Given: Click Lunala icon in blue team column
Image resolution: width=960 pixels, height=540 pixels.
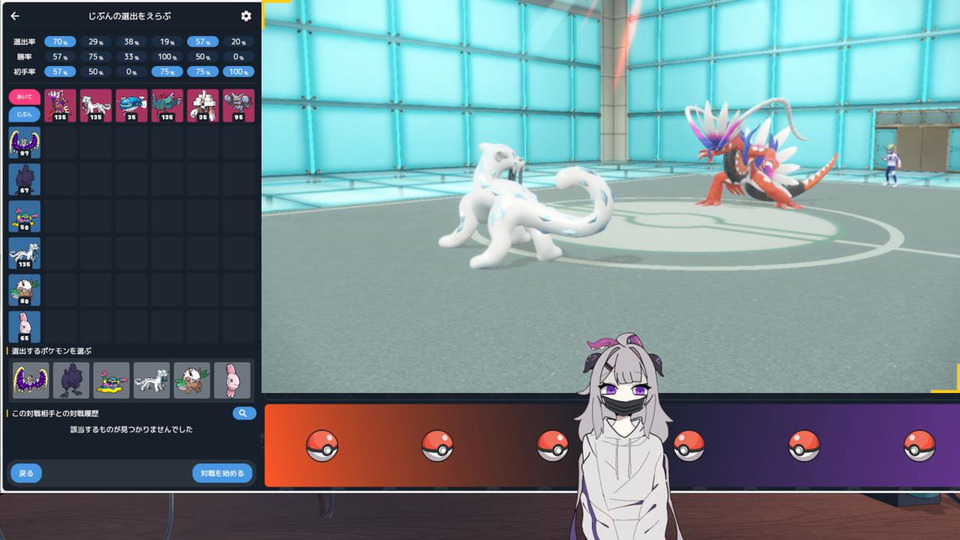Looking at the screenshot, I should click(x=24, y=143).
